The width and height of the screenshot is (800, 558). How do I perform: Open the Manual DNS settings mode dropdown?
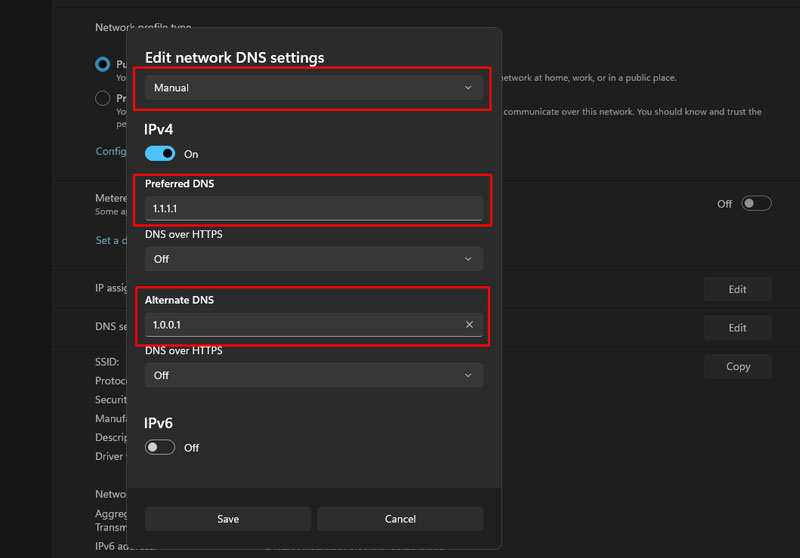(313, 88)
